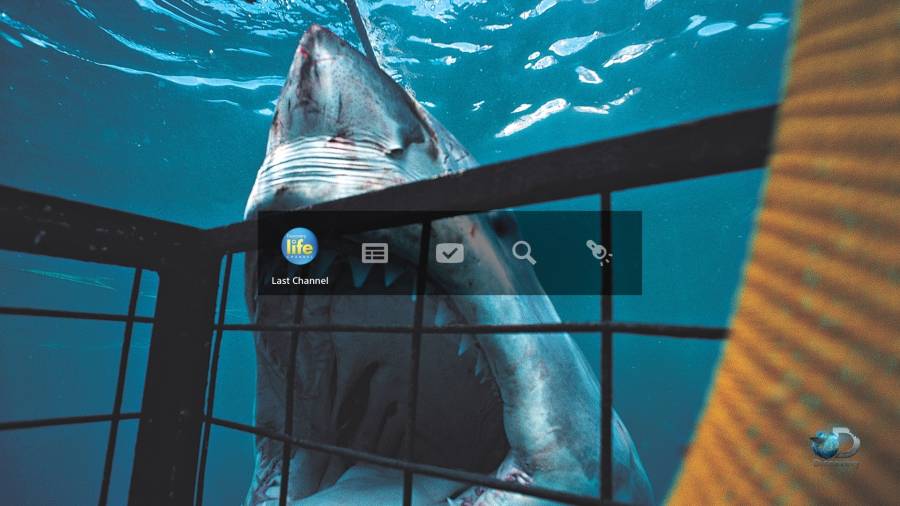The width and height of the screenshot is (900, 506).
Task: Open the TV guide list icon
Action: [374, 253]
